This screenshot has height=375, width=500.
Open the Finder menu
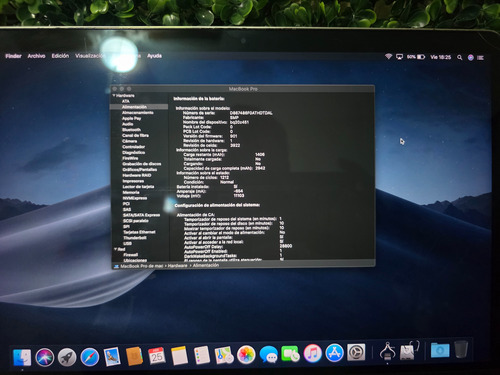click(x=13, y=56)
